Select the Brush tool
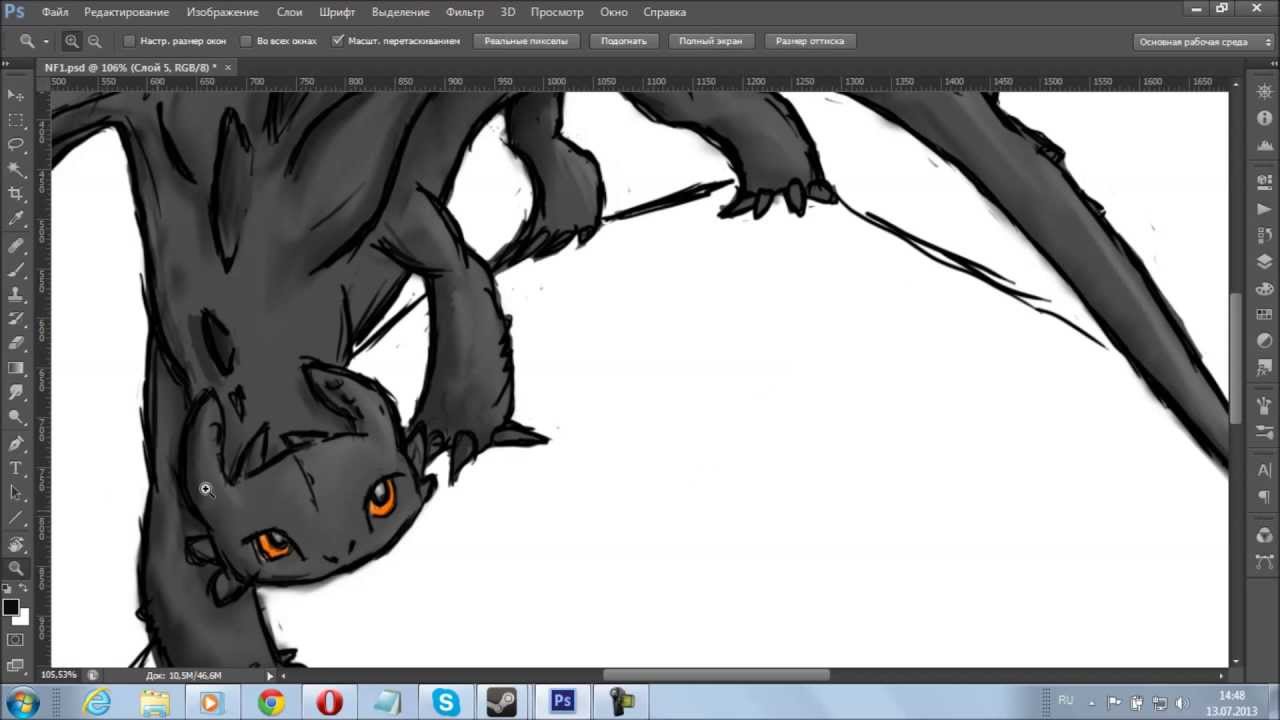This screenshot has width=1280, height=720. point(16,270)
